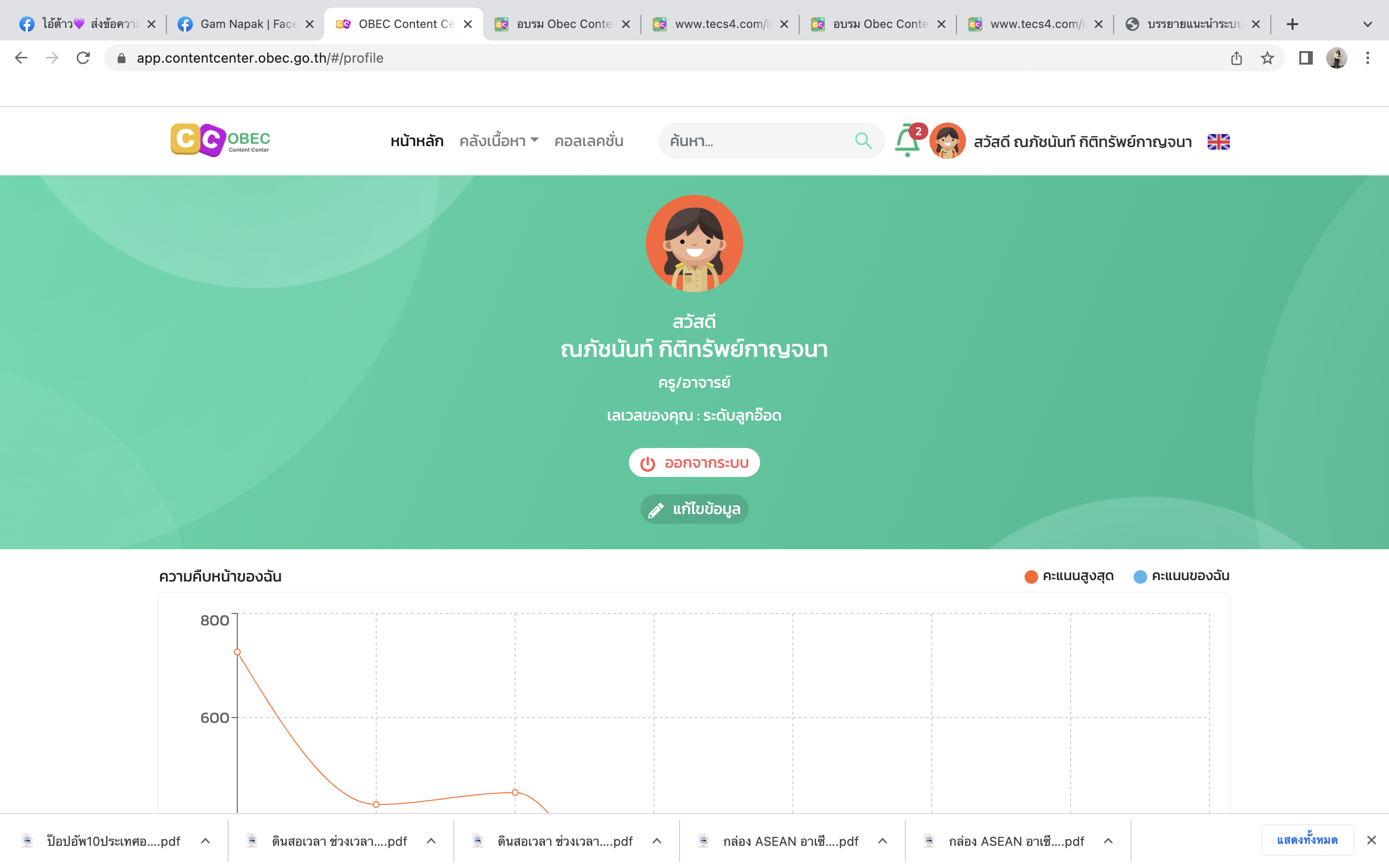
Task: Click the browser share page icon
Action: (x=1236, y=58)
